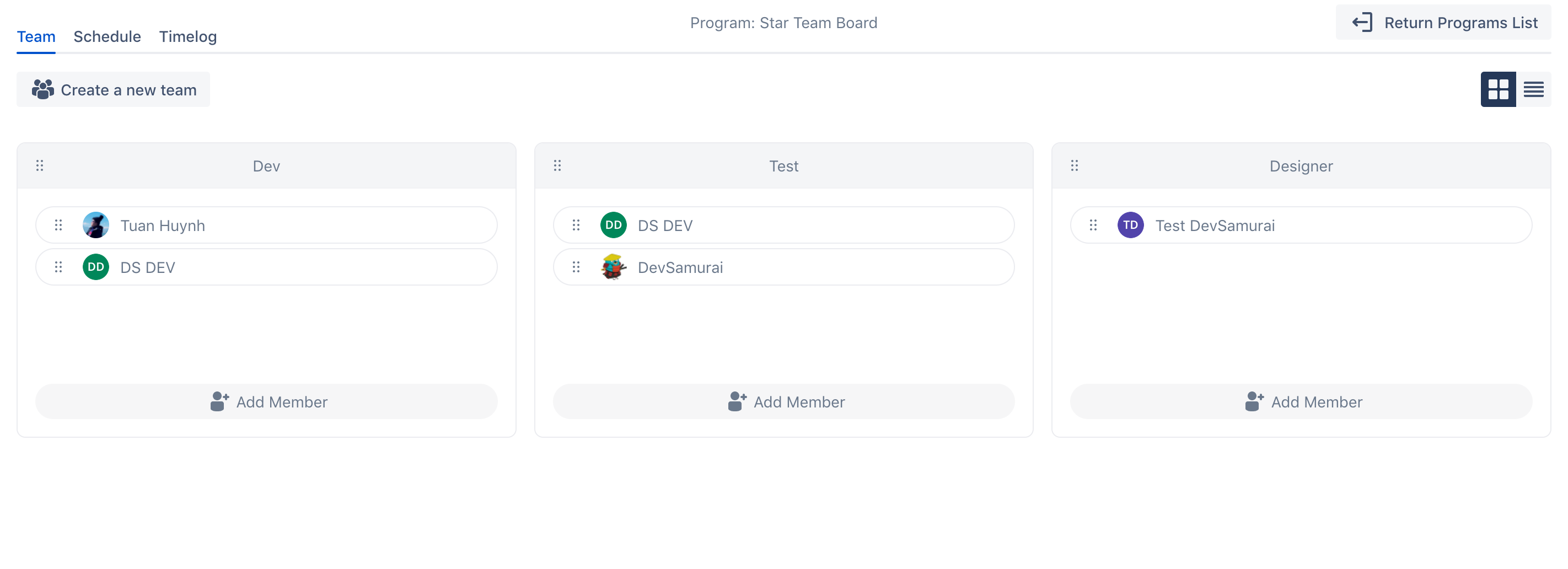Click DevSamurai member row drag handle
Viewport: 1568px width, 569px height.
[x=576, y=267]
